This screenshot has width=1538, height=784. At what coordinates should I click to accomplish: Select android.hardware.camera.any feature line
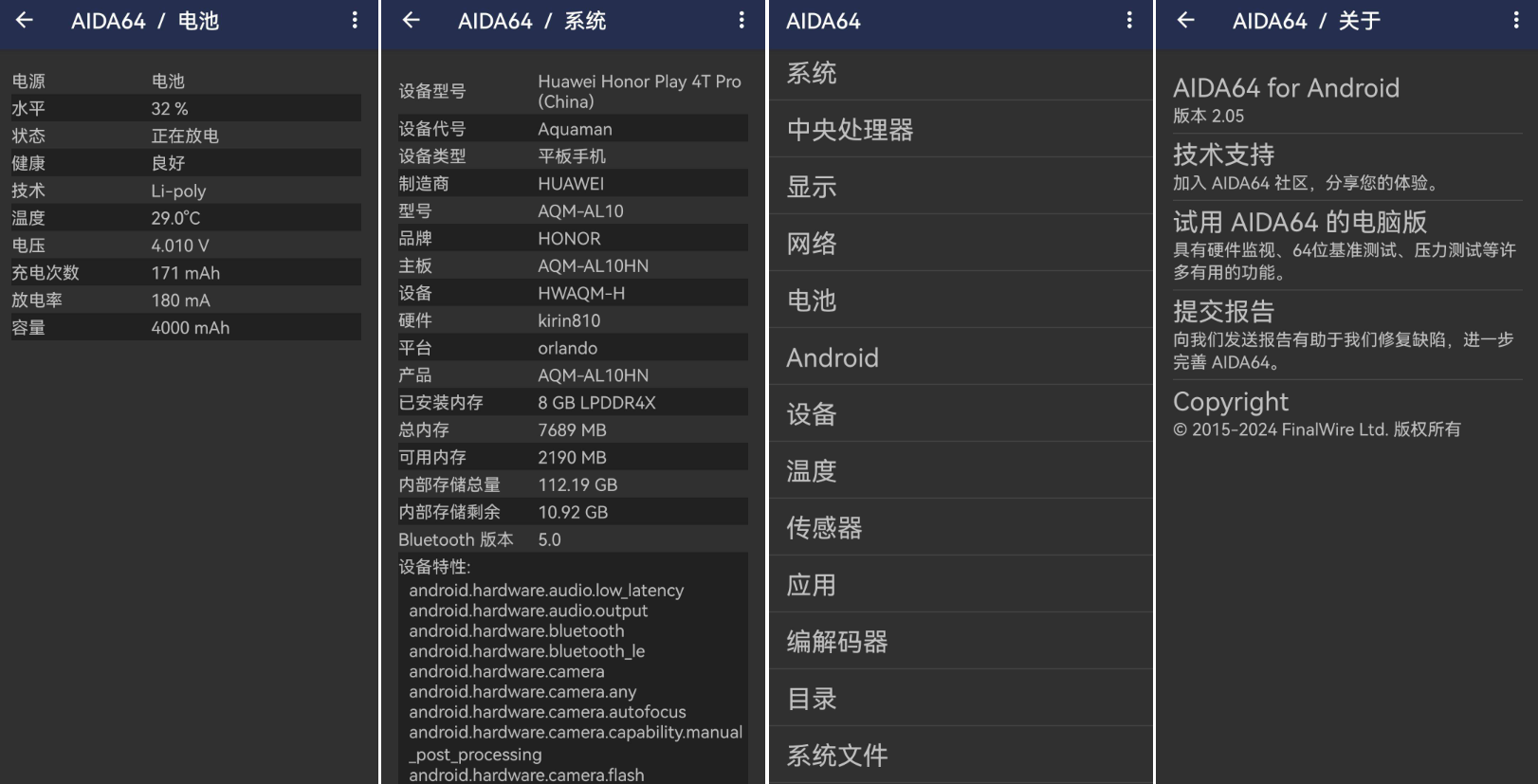tap(522, 692)
